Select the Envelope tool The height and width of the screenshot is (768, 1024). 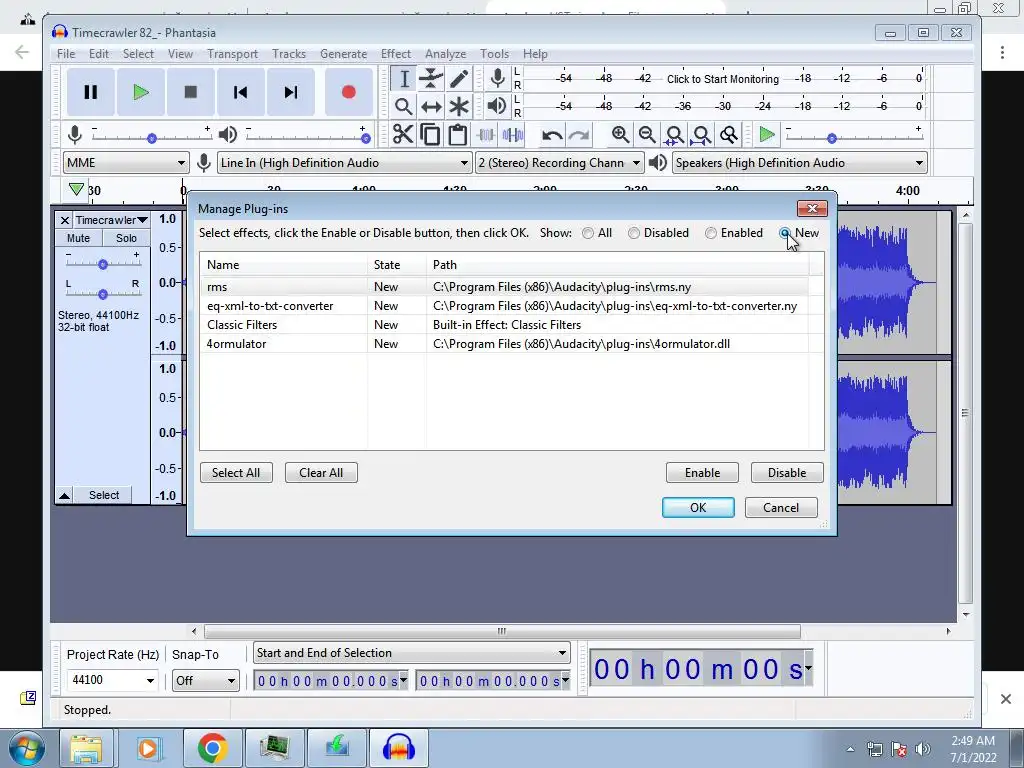tap(431, 79)
